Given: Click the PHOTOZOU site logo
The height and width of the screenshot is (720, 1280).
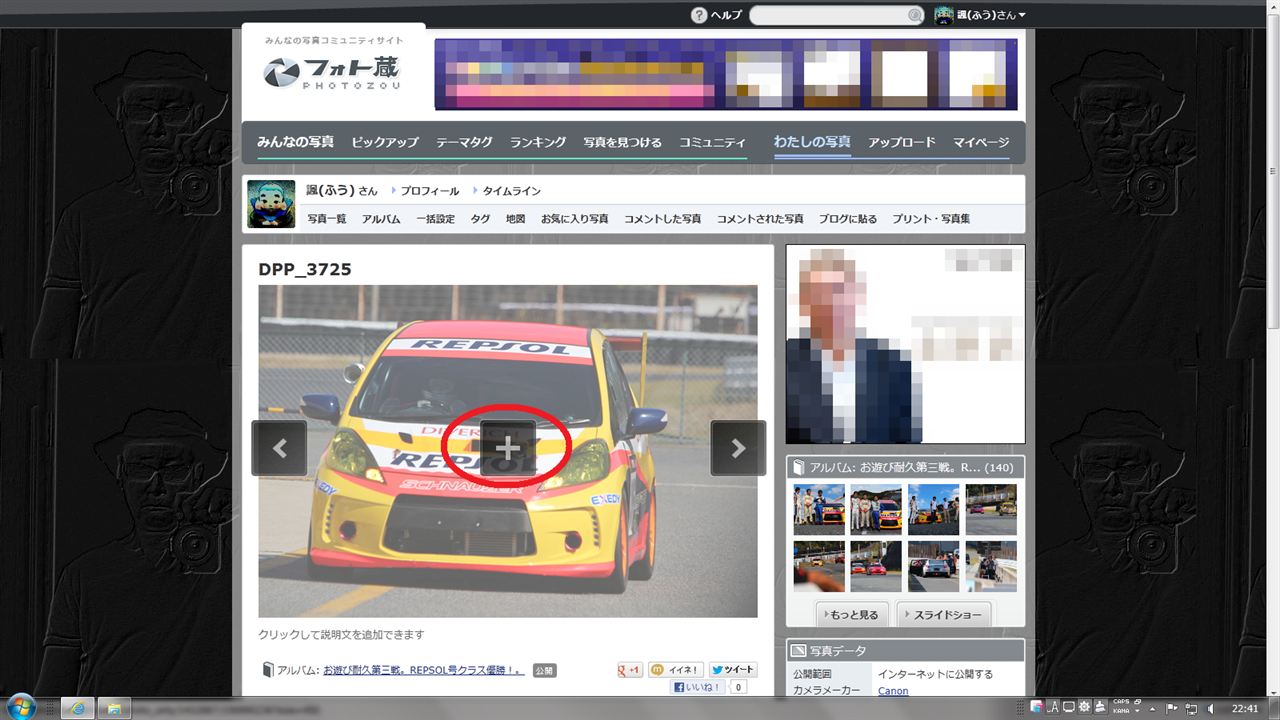Looking at the screenshot, I should [333, 72].
